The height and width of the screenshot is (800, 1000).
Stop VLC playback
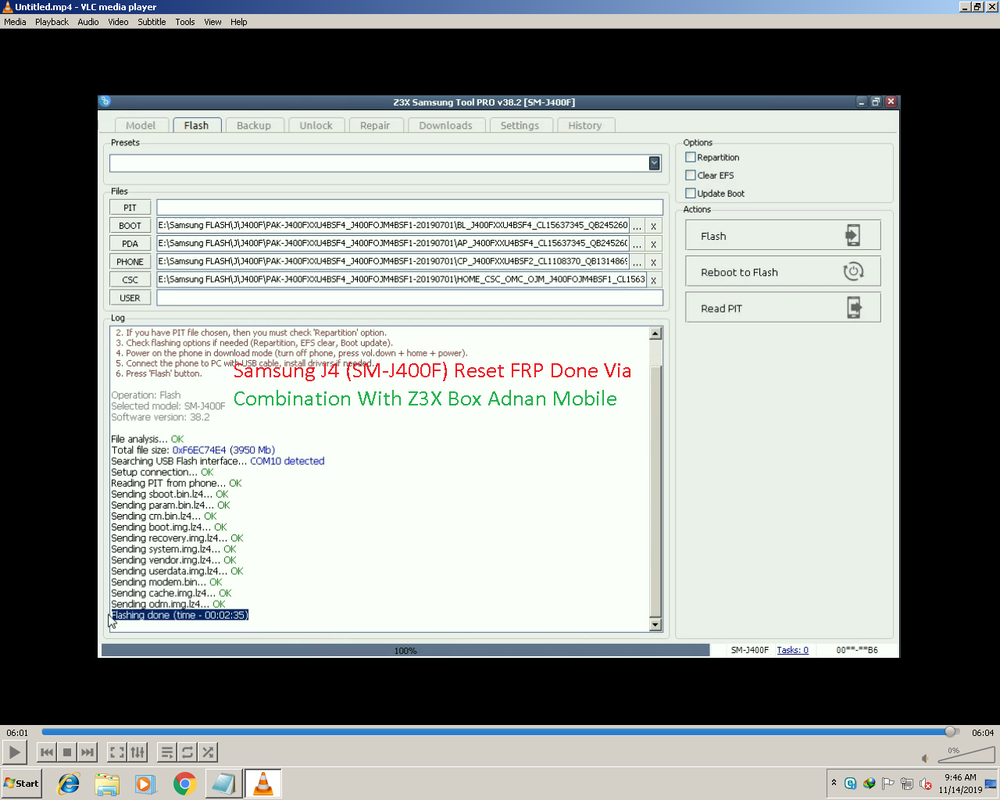pos(67,753)
